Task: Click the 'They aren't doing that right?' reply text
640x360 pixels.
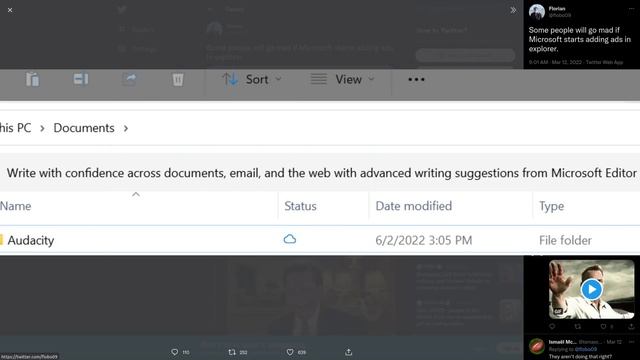Action: coord(580,356)
